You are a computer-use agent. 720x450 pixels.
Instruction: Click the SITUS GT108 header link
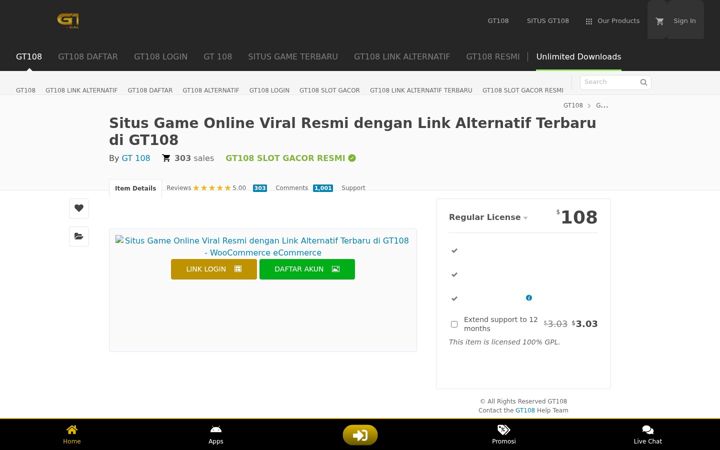(x=548, y=21)
